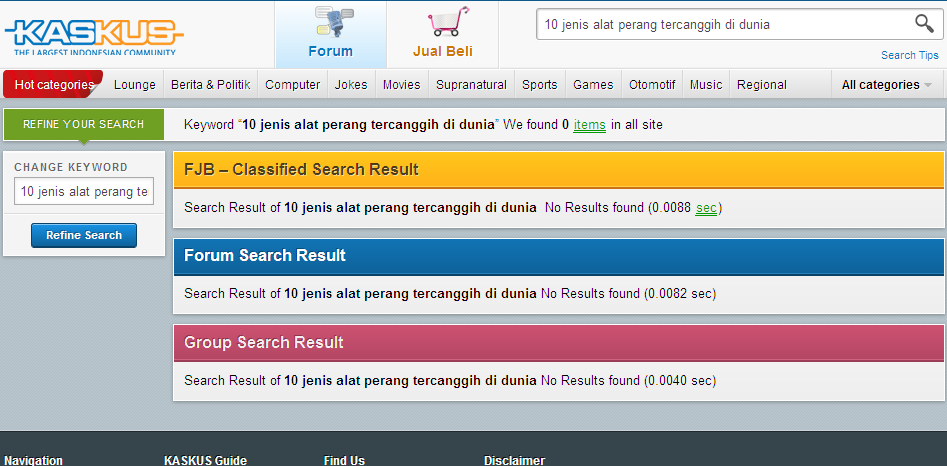Open the Jual Beli marketplace

(443, 34)
